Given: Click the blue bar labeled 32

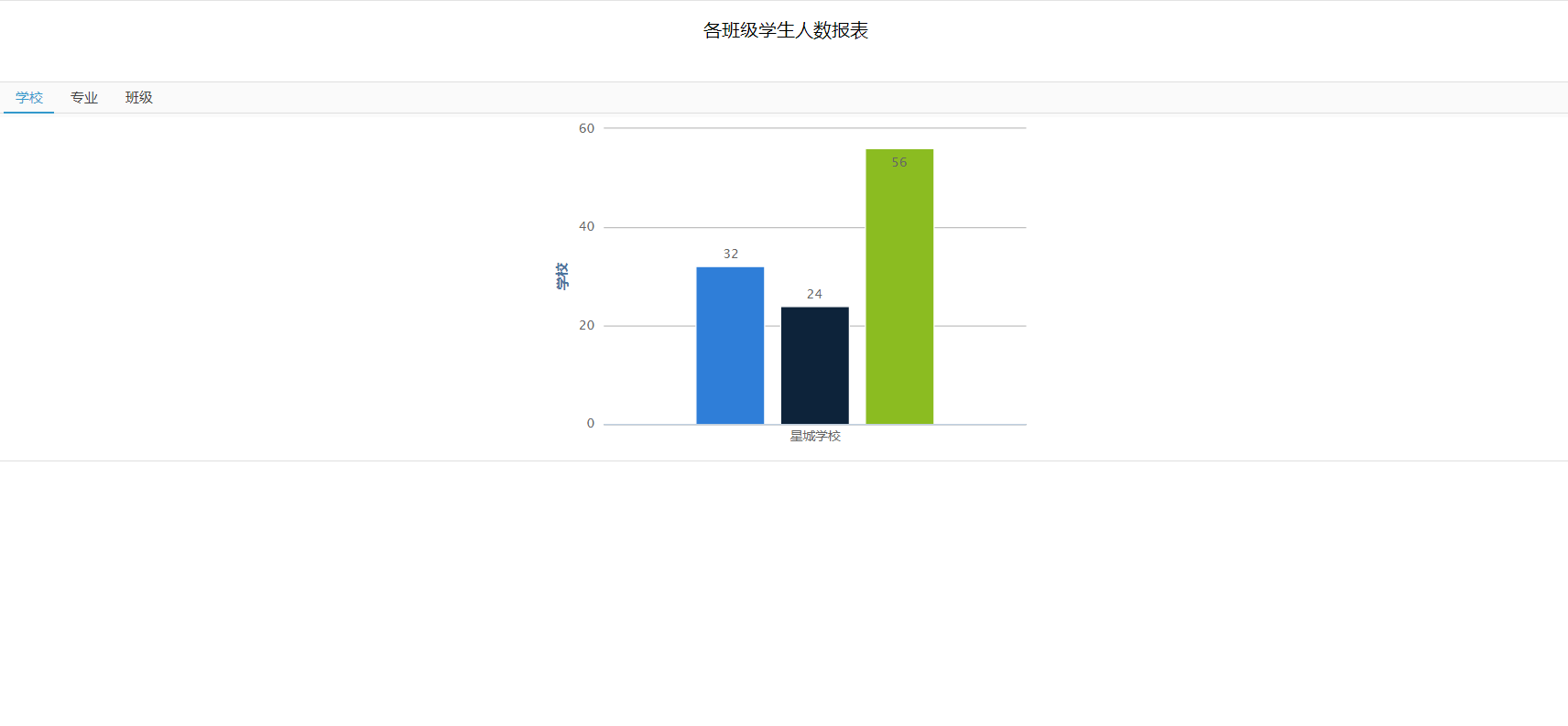Looking at the screenshot, I should (x=730, y=345).
